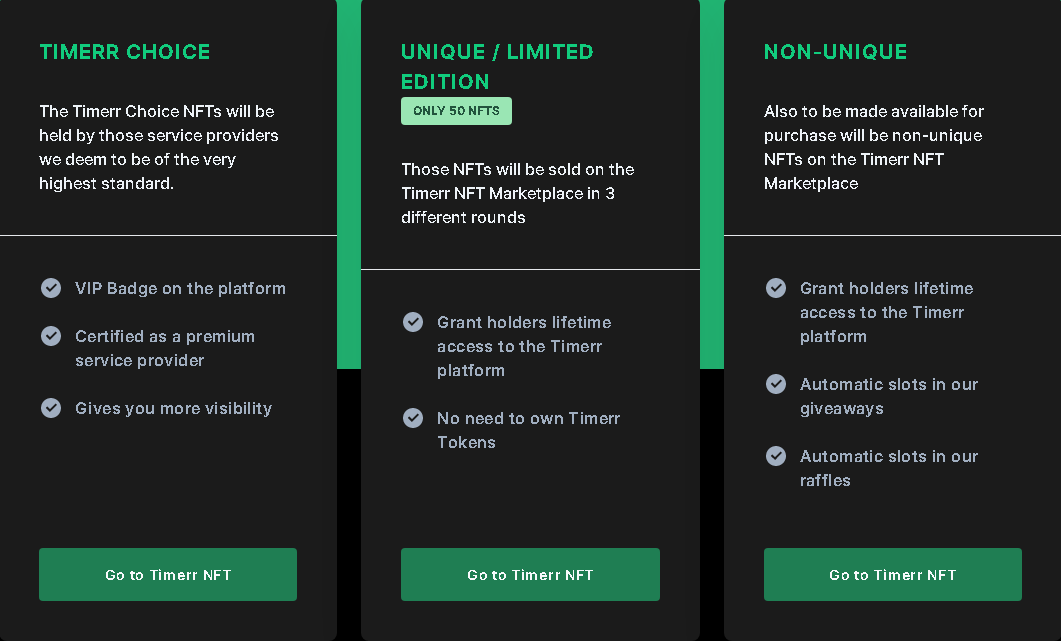Click checkmark beside No need to own Timerr Tokens

(x=413, y=418)
